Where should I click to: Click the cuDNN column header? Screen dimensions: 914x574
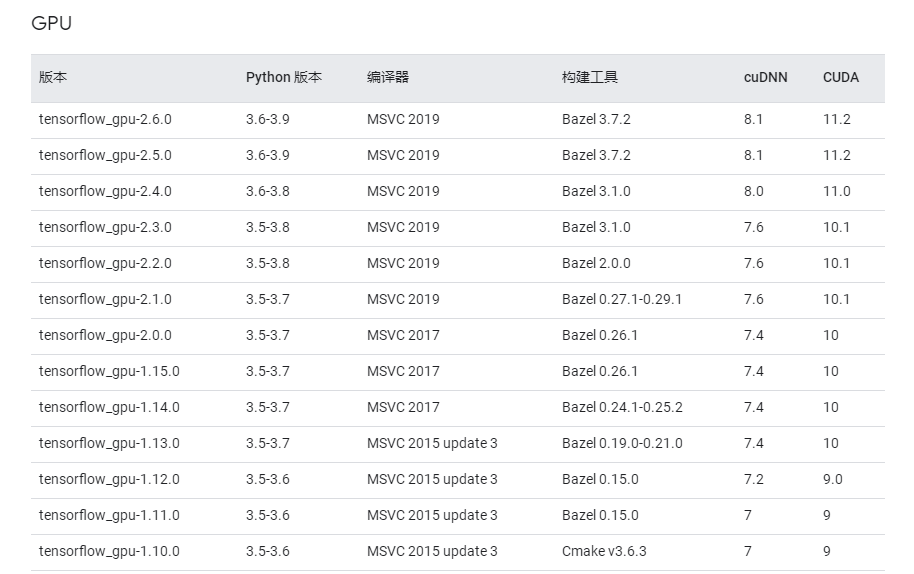[x=765, y=78]
